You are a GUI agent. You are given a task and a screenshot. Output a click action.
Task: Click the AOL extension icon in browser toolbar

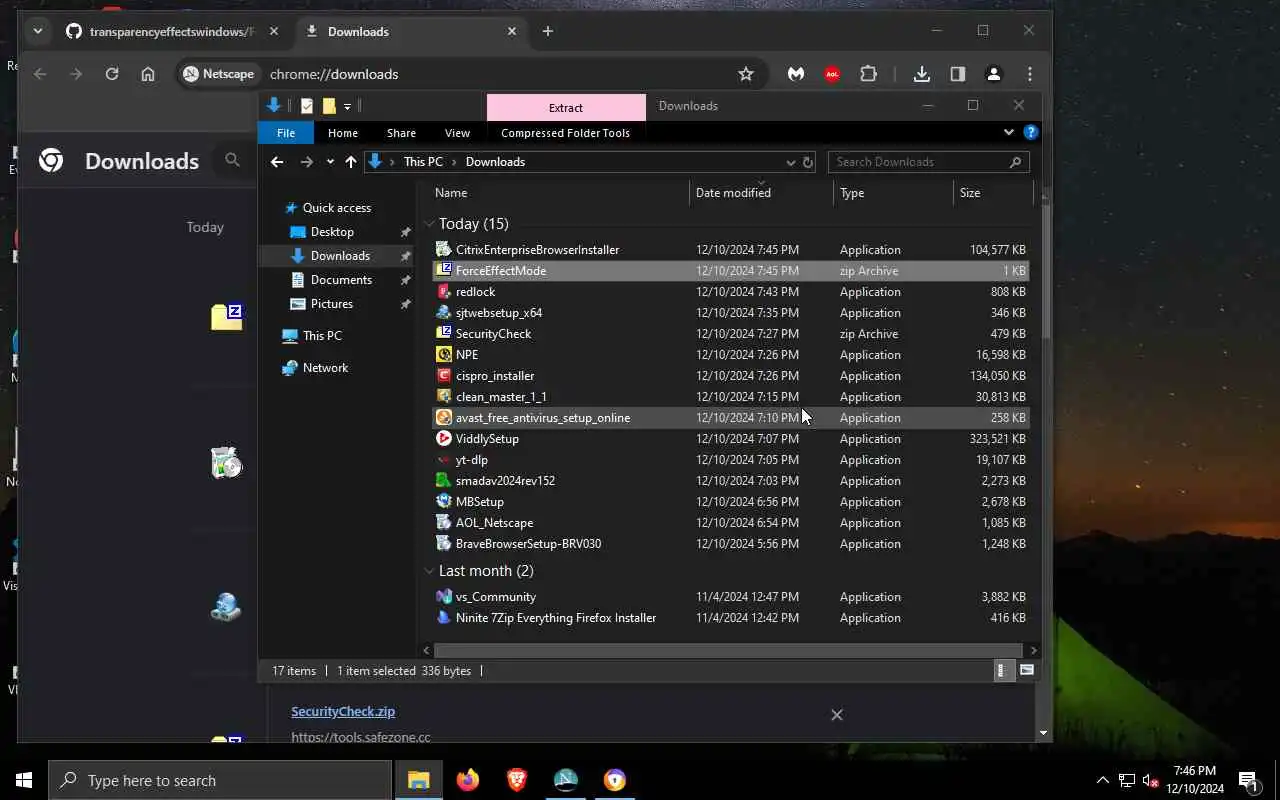(832, 74)
